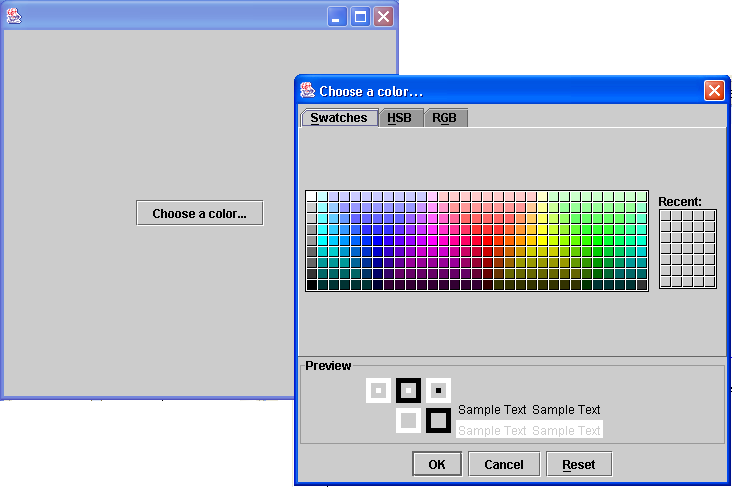The width and height of the screenshot is (732, 487).
Task: Cancel the color chooser dialog
Action: pyautogui.click(x=504, y=464)
